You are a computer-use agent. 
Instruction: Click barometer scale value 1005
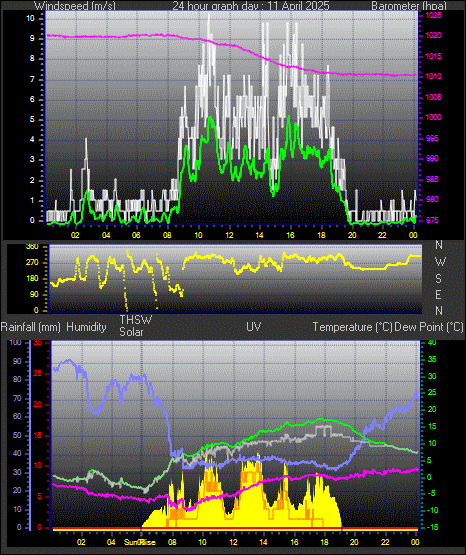coord(433,97)
